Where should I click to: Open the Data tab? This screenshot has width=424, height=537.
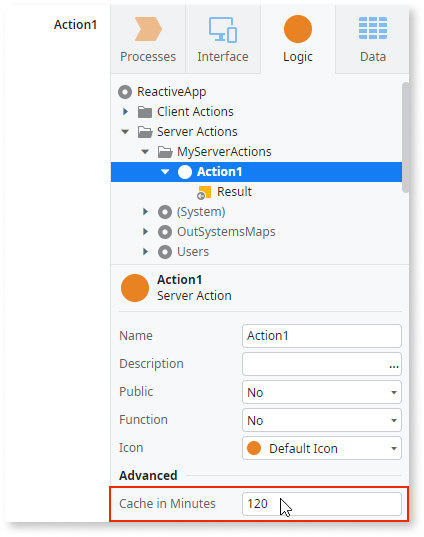point(373,39)
